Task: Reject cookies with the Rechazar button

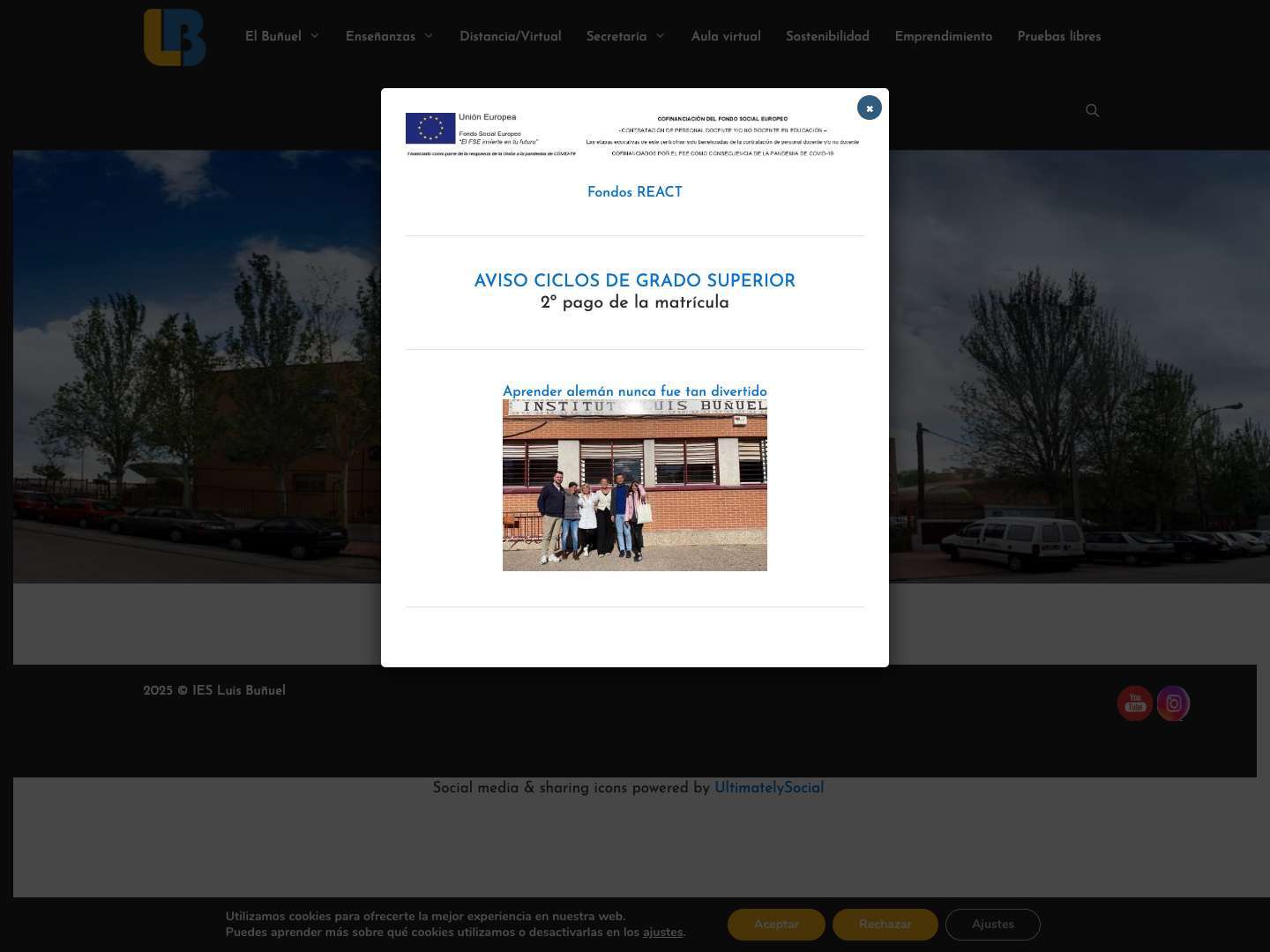Action: [x=885, y=924]
